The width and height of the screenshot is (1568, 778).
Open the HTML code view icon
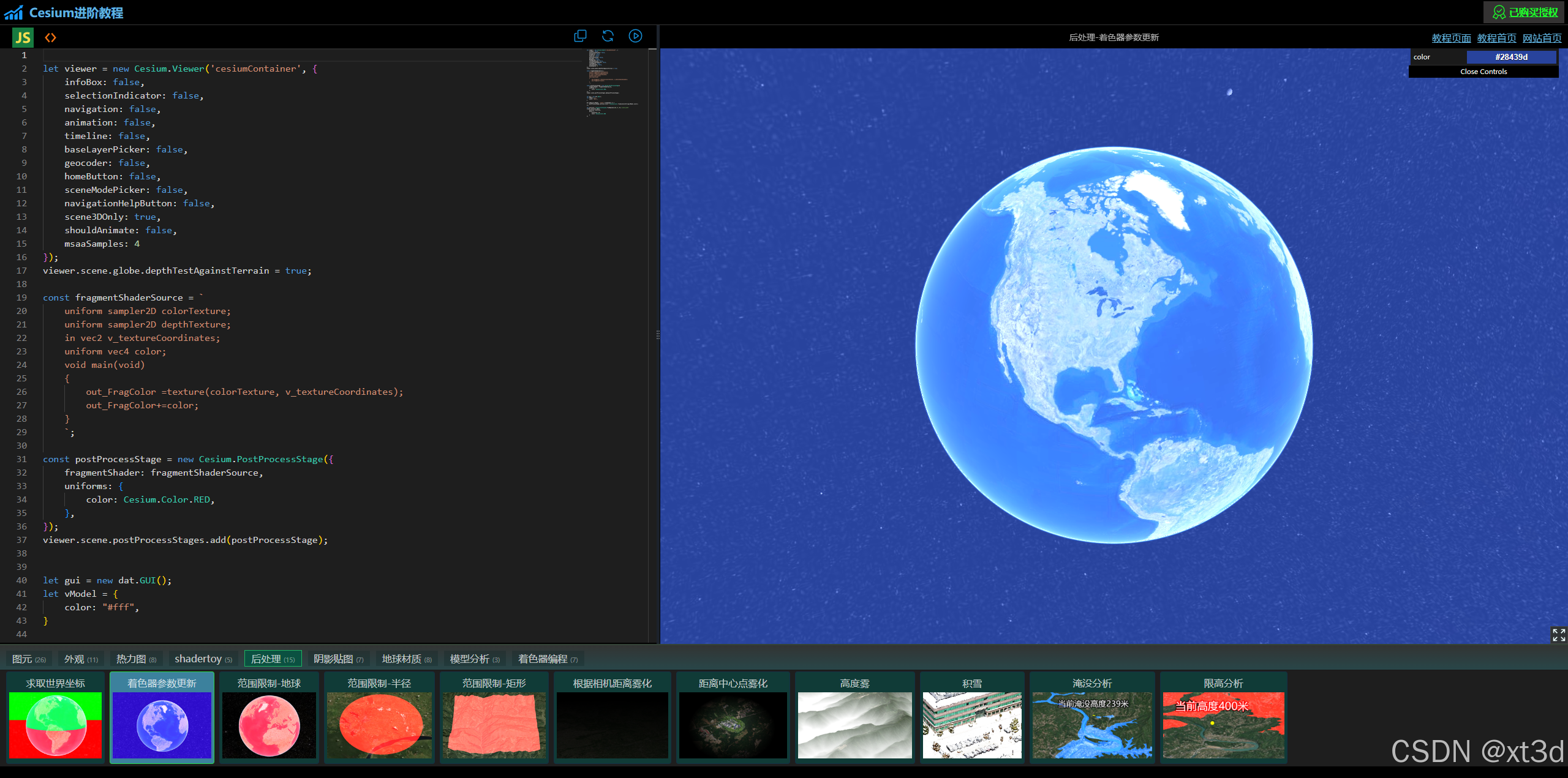click(x=50, y=38)
